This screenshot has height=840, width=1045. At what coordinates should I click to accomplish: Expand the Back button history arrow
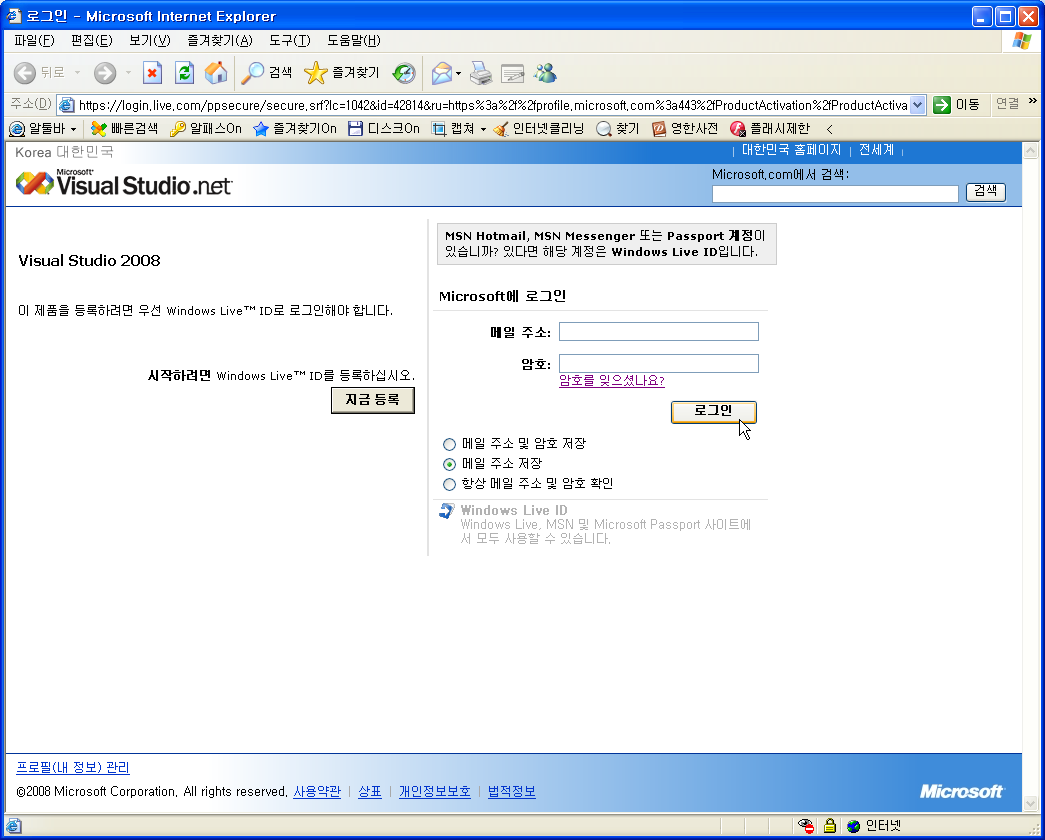(x=77, y=73)
